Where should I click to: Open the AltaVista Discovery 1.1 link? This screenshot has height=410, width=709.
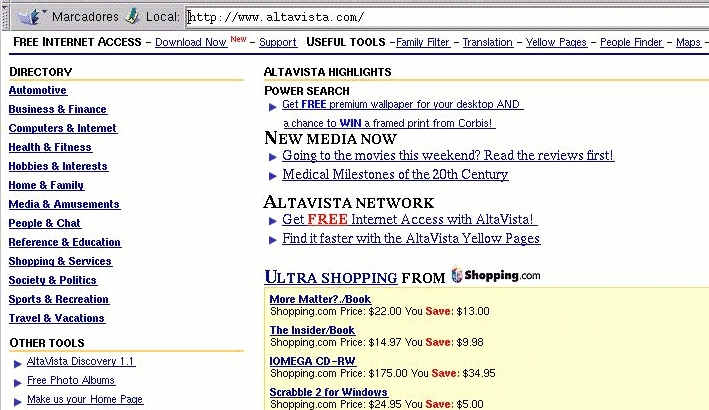pos(80,361)
